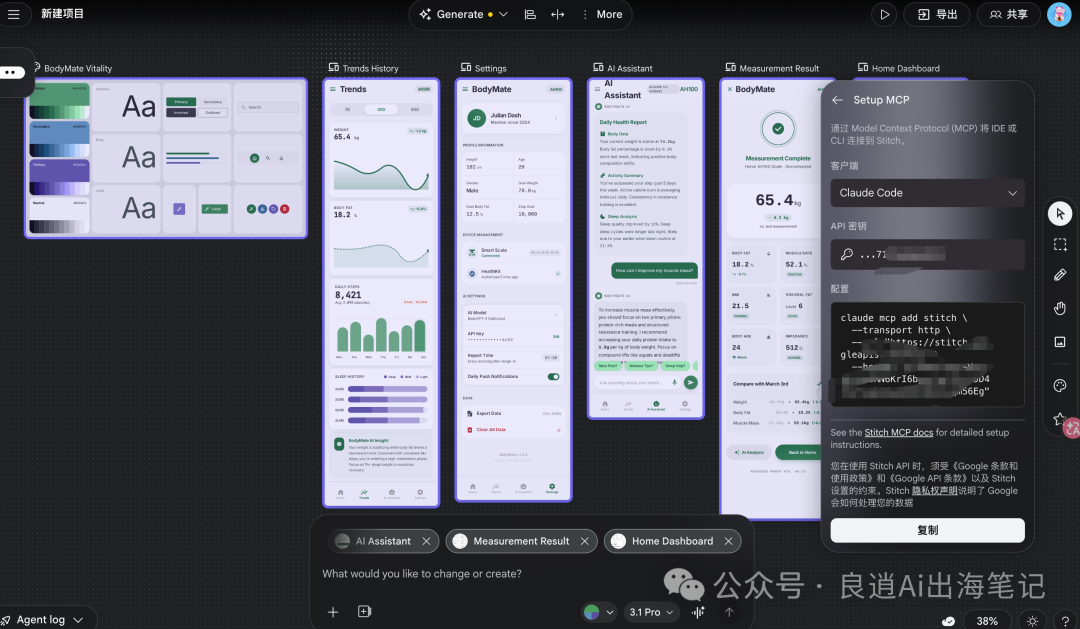Image resolution: width=1080 pixels, height=629 pixels.
Task: Go back from Setup MCP panel
Action: coord(837,100)
